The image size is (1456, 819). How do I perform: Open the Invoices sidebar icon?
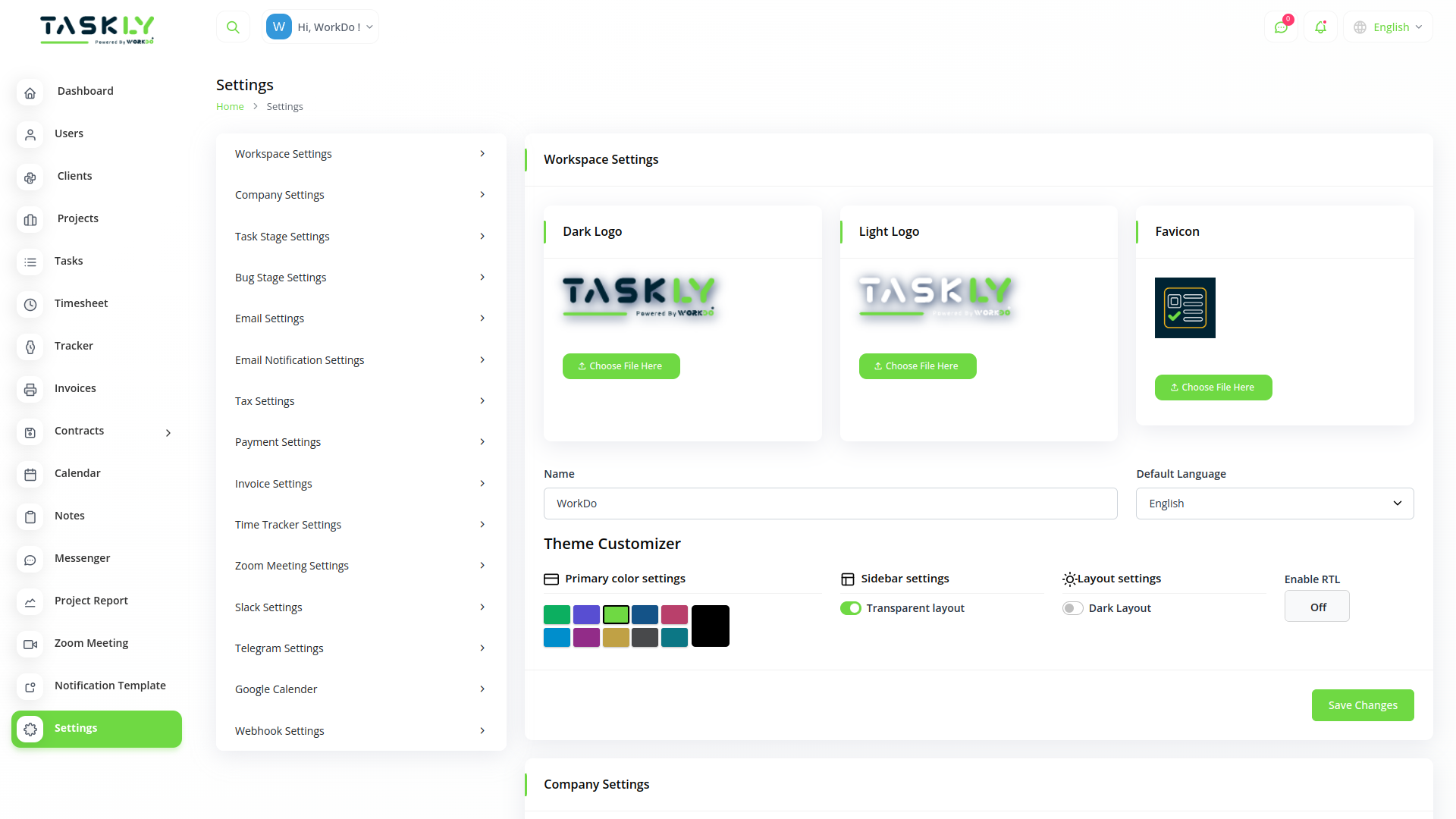pyautogui.click(x=30, y=390)
